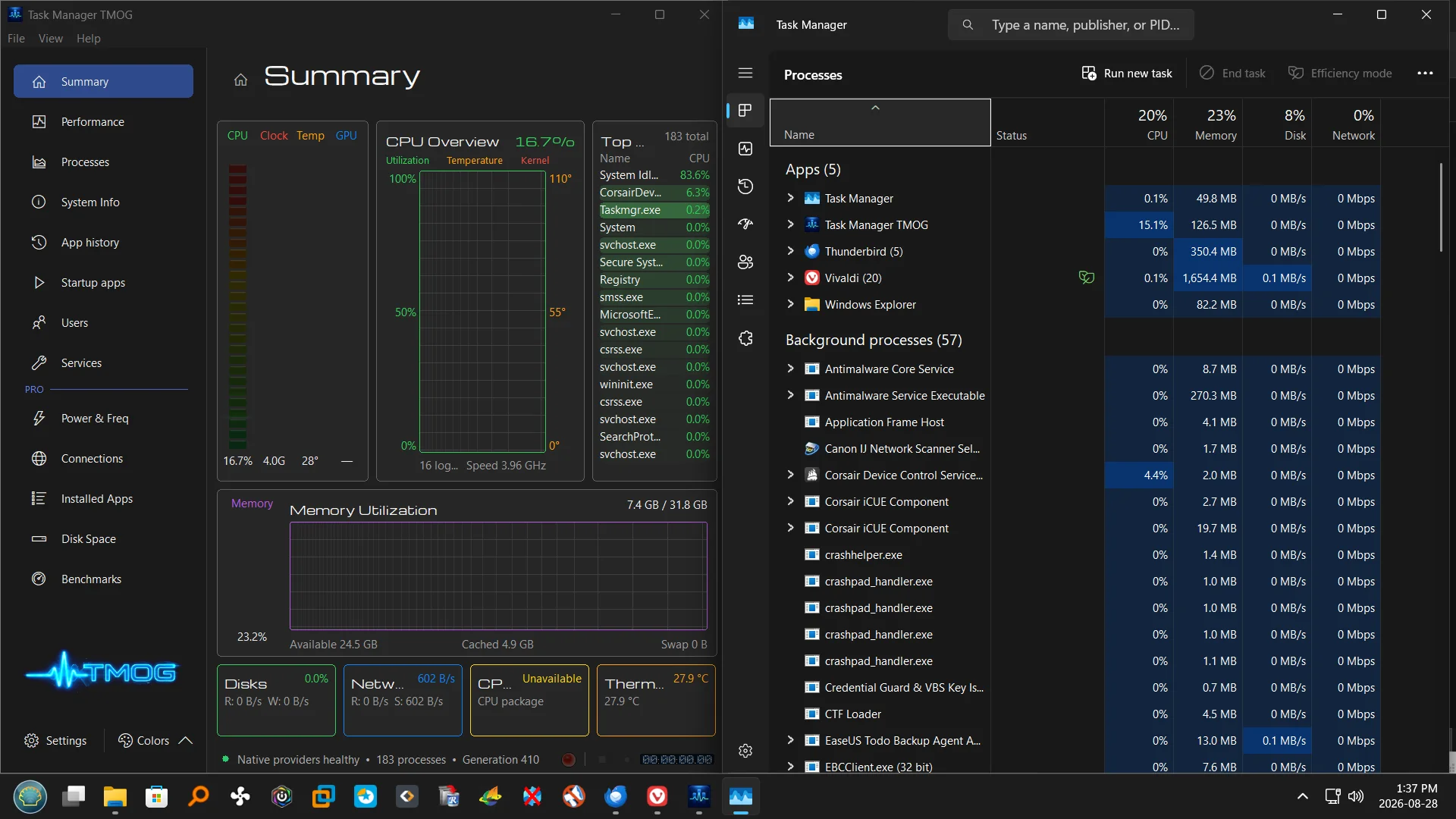Viewport: 1456px width, 819px height.
Task: Expand the Thunderbird (5) process group
Action: click(x=790, y=251)
